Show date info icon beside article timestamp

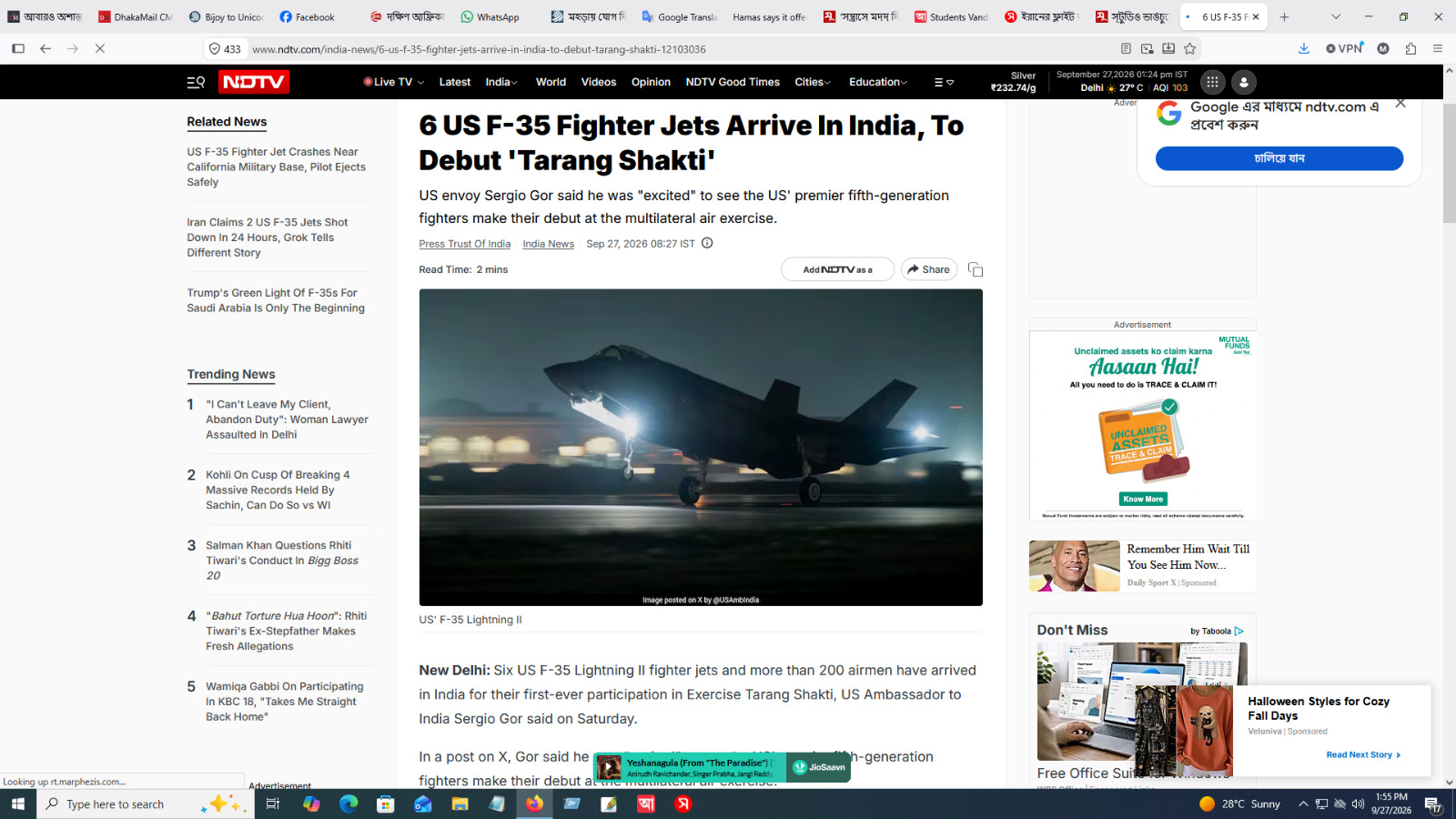[707, 243]
